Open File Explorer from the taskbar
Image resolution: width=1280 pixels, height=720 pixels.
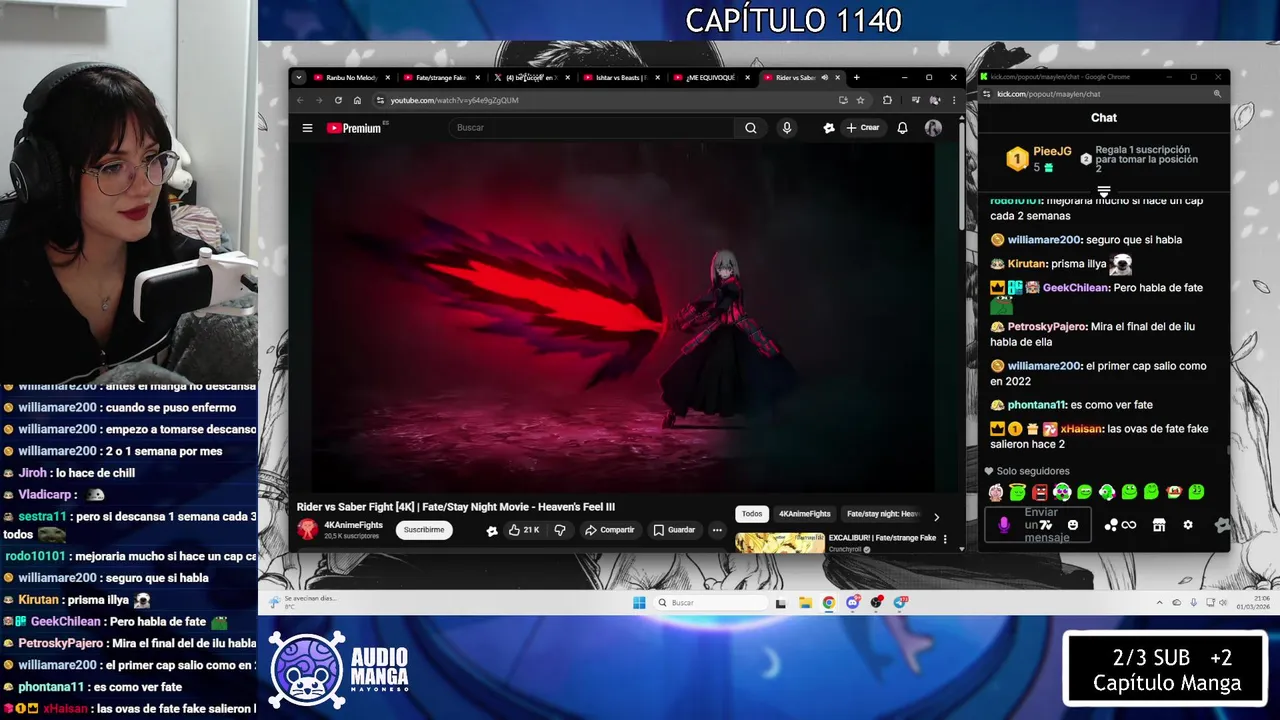click(x=805, y=603)
